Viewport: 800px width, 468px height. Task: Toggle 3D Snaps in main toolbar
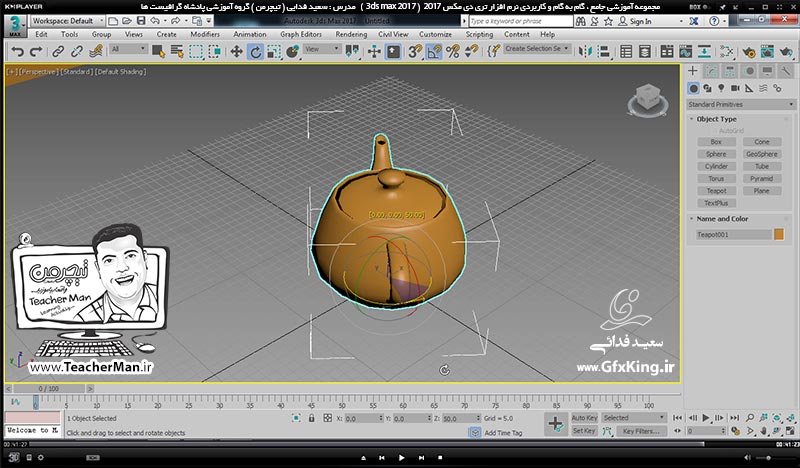415,52
